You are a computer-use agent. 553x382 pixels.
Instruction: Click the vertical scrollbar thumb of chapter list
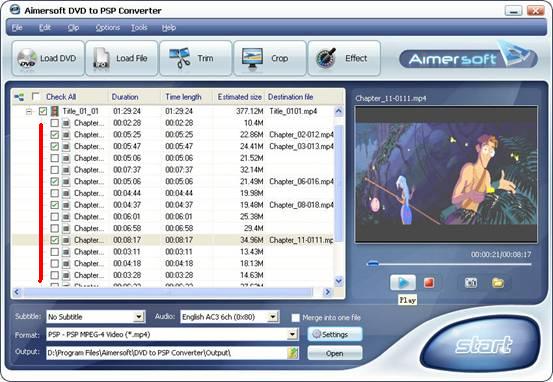tap(339, 183)
